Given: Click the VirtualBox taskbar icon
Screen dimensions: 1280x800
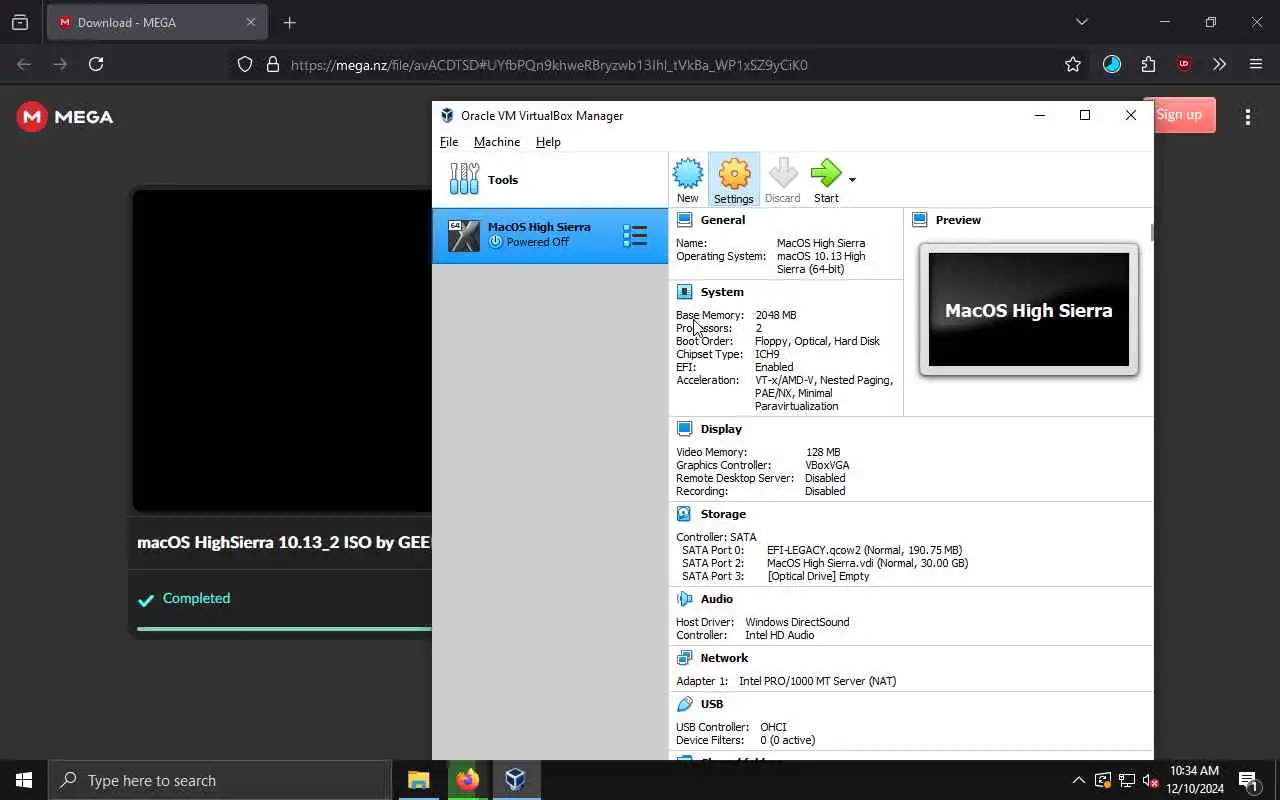Looking at the screenshot, I should (x=515, y=780).
